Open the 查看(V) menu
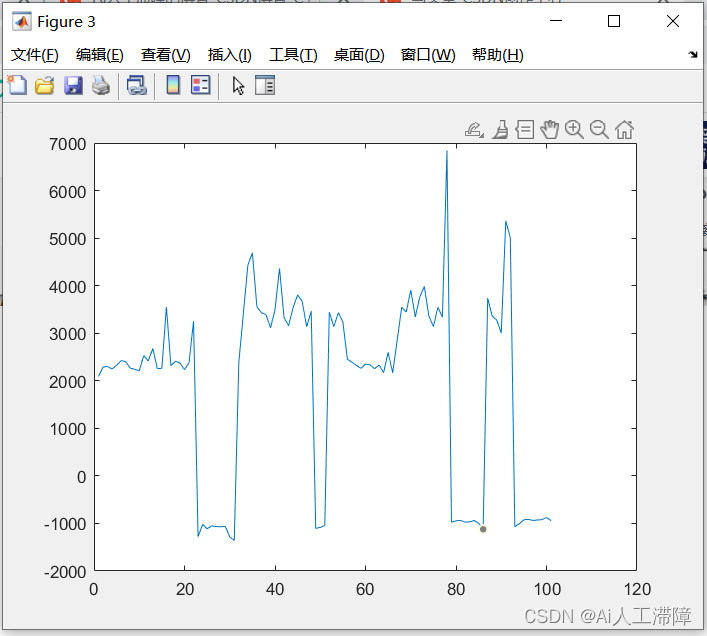This screenshot has height=636, width=707. tap(165, 55)
